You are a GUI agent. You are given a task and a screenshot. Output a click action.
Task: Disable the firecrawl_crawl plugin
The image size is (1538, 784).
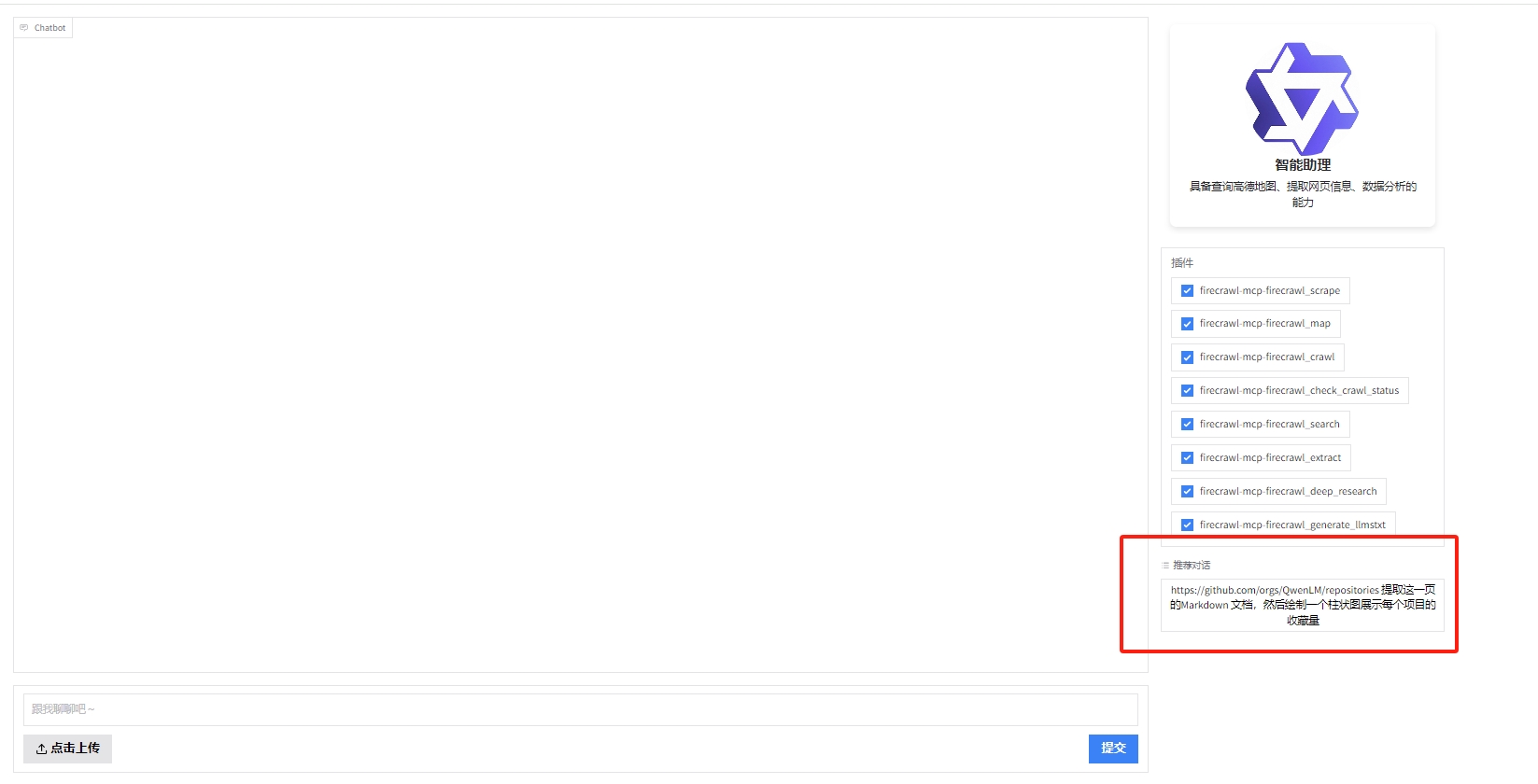tap(1187, 357)
